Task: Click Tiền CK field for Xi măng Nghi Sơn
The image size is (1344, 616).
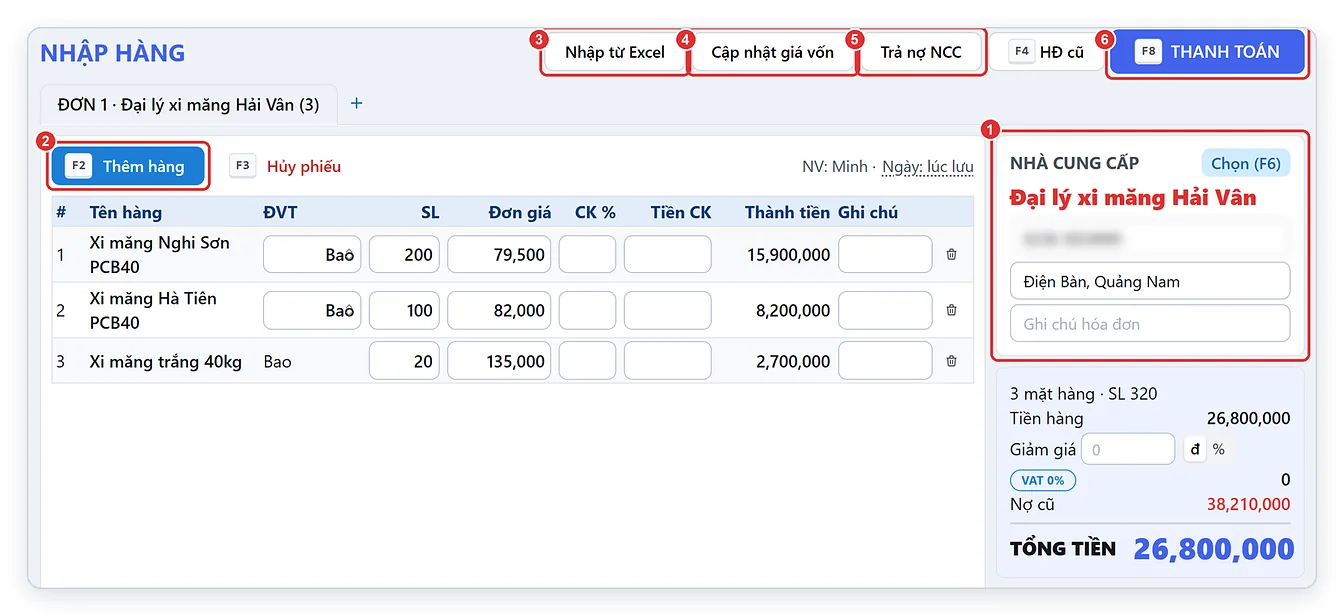Action: [x=667, y=255]
